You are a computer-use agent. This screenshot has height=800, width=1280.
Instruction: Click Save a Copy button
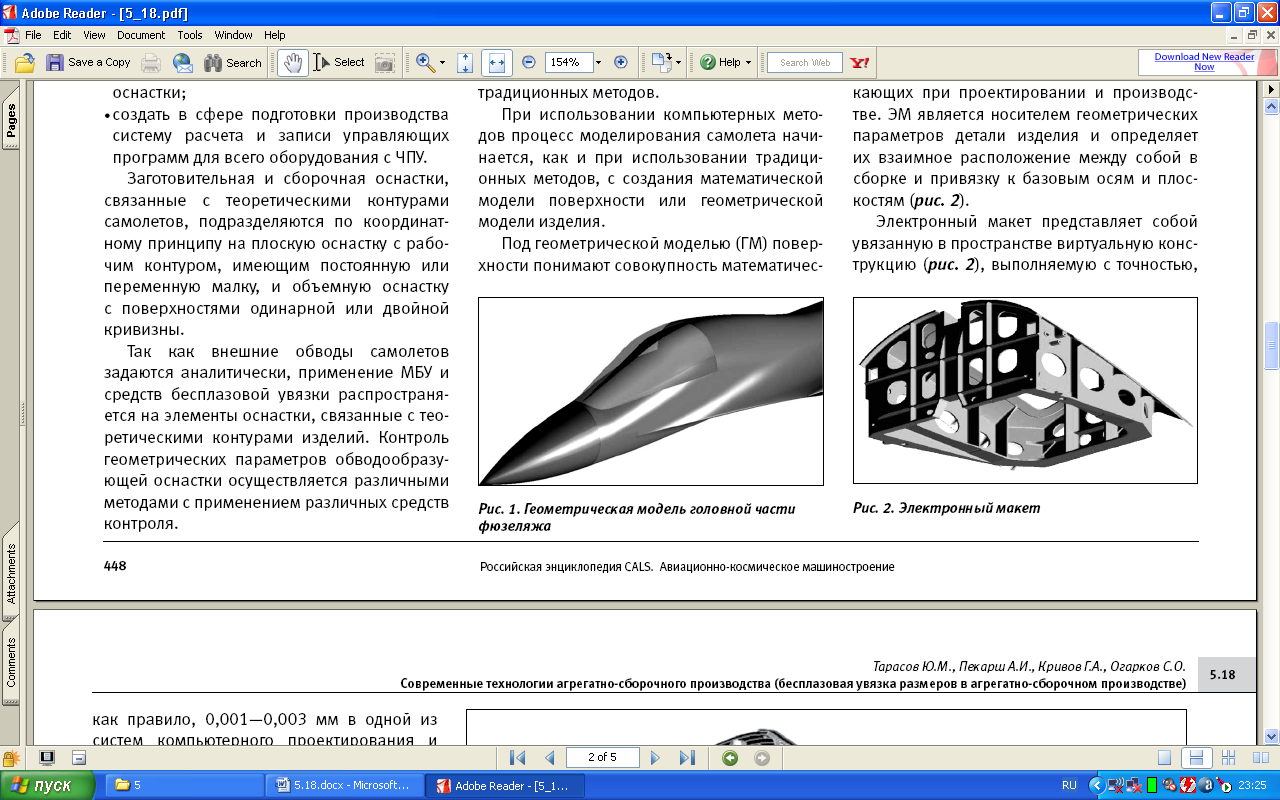coord(89,62)
